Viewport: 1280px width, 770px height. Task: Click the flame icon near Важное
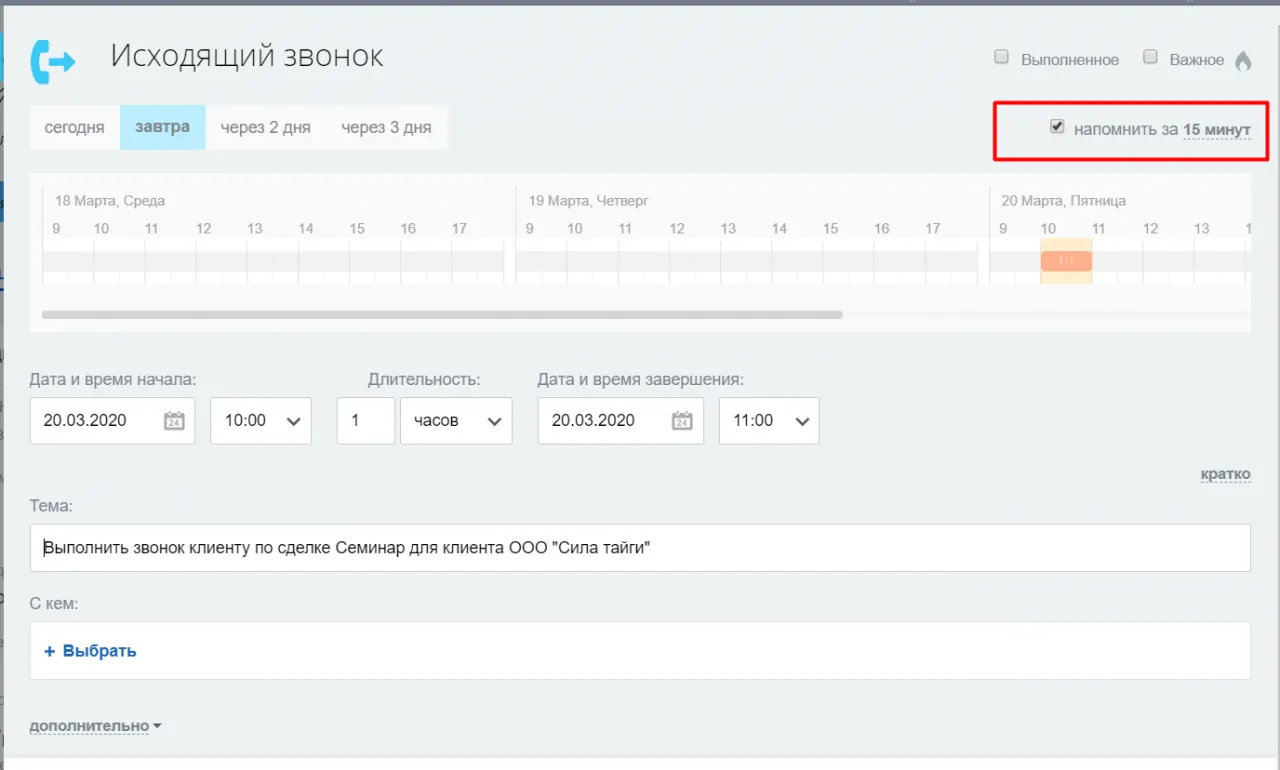1243,60
